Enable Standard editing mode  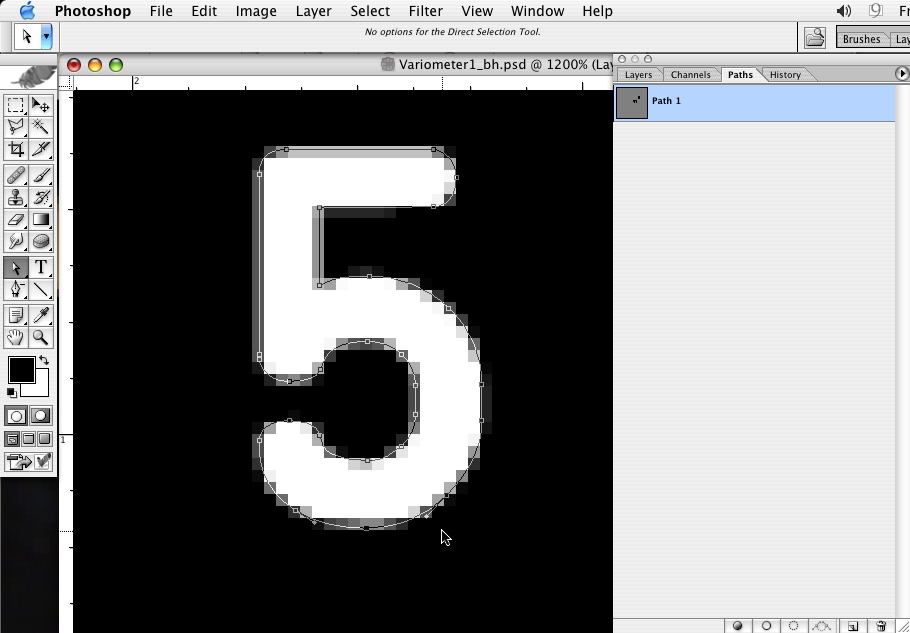[x=16, y=416]
